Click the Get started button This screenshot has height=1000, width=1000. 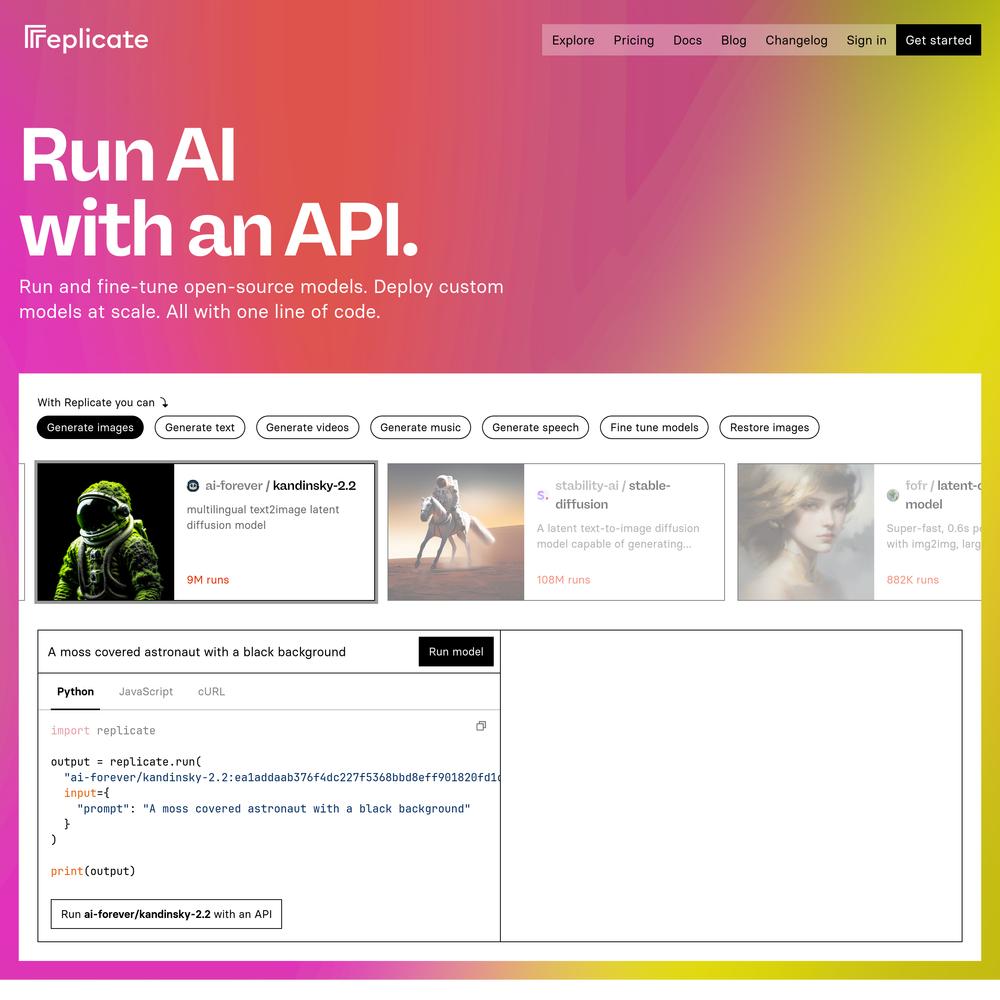pyautogui.click(x=938, y=40)
